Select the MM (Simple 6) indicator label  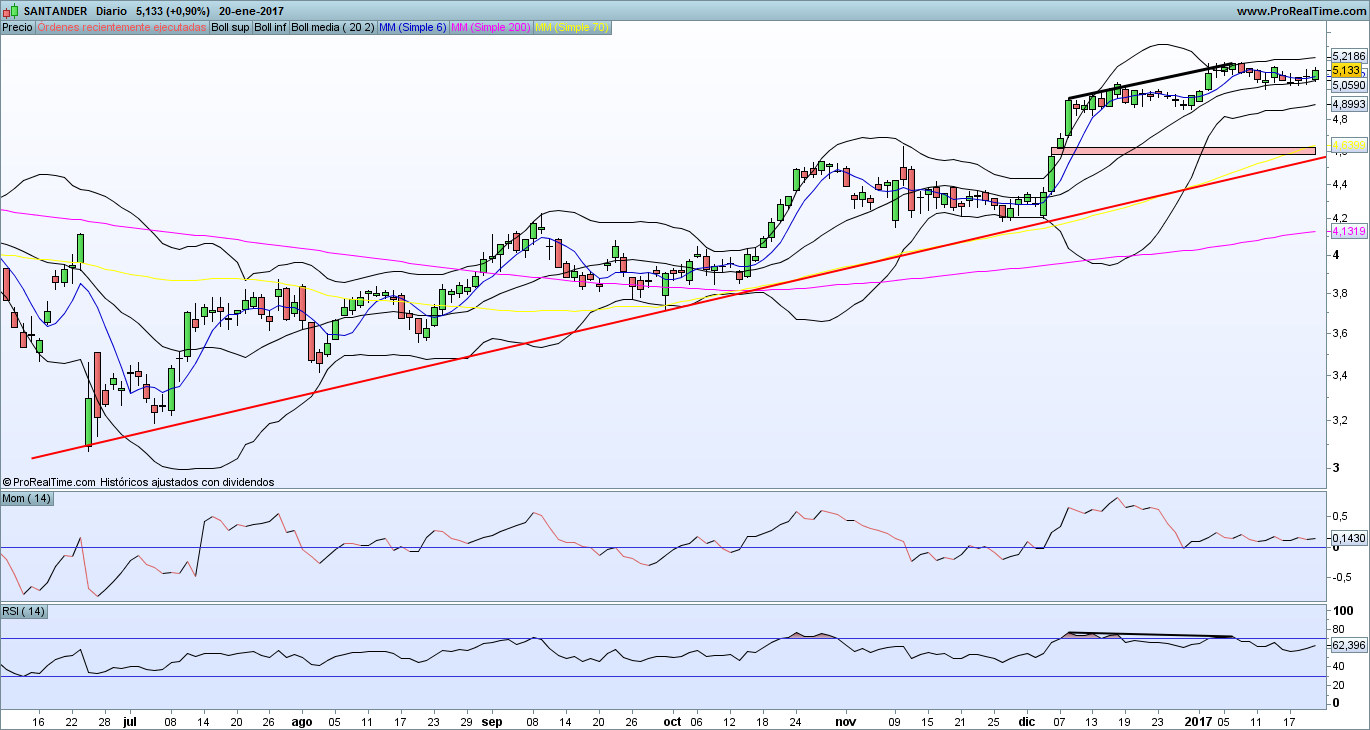coord(413,27)
